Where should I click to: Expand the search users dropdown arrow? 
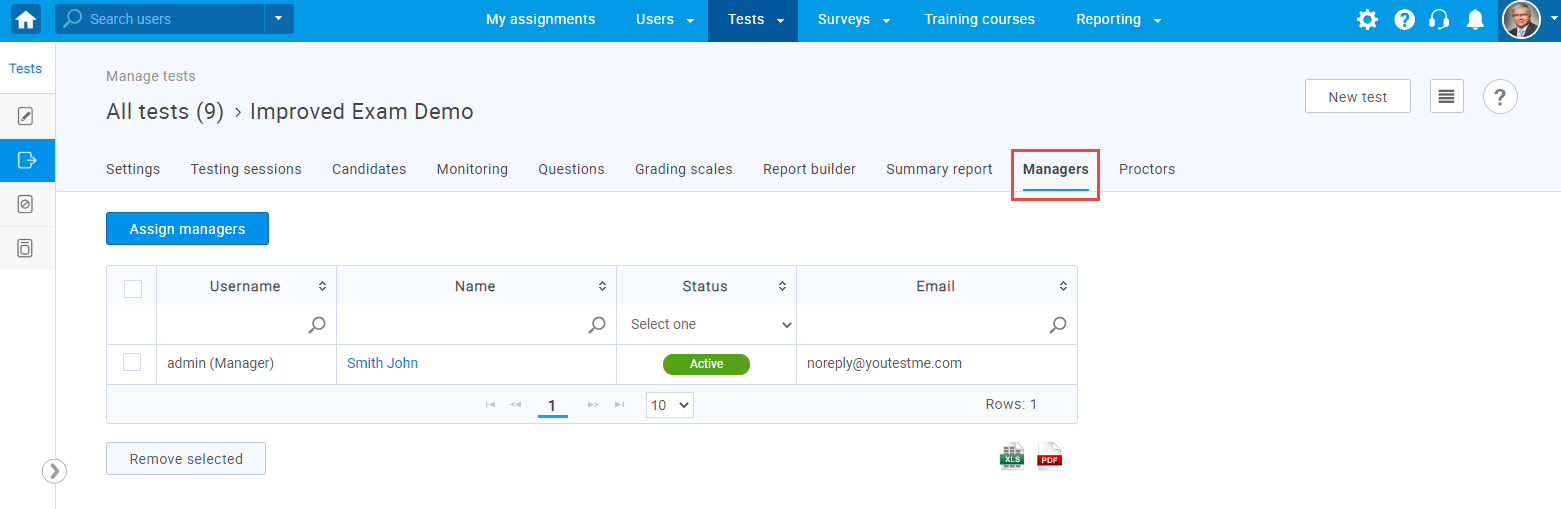tap(278, 19)
